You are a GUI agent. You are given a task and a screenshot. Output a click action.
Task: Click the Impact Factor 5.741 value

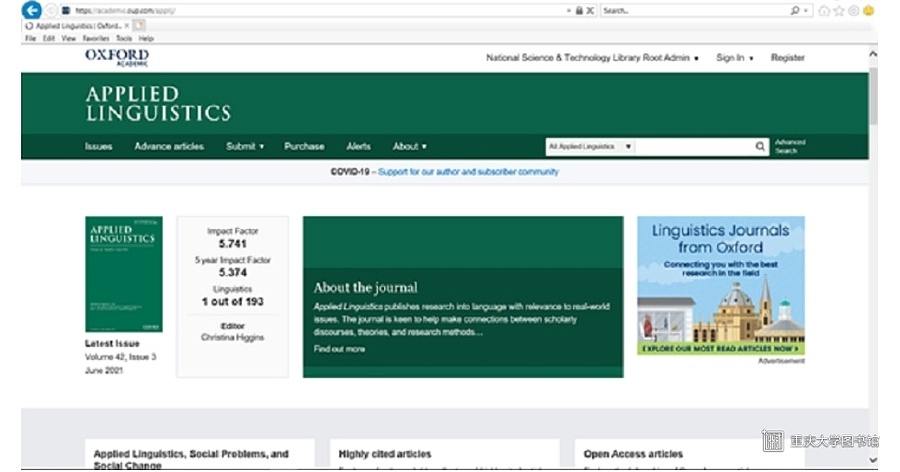pos(232,244)
